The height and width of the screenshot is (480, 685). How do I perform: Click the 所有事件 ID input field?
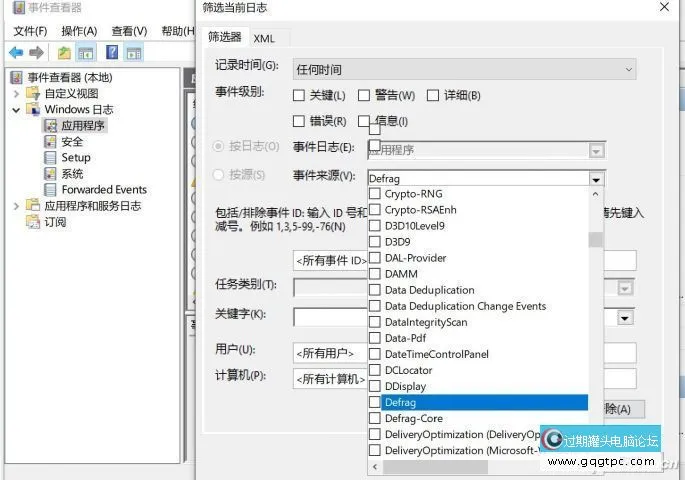[x=330, y=261]
